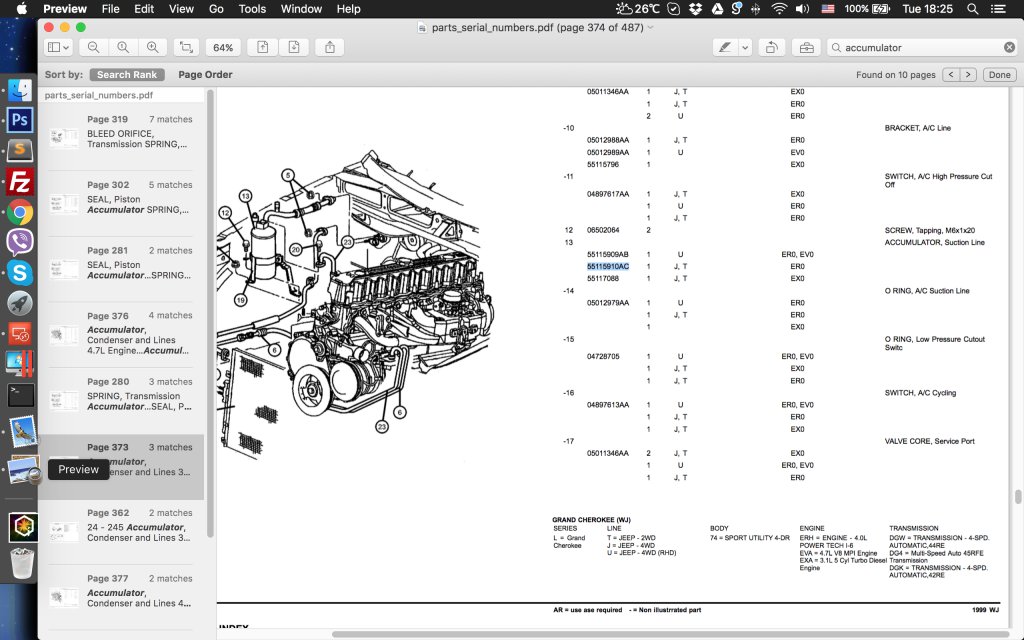The width and height of the screenshot is (1024, 640).
Task: Click part number 55115909AB
Action: point(607,254)
